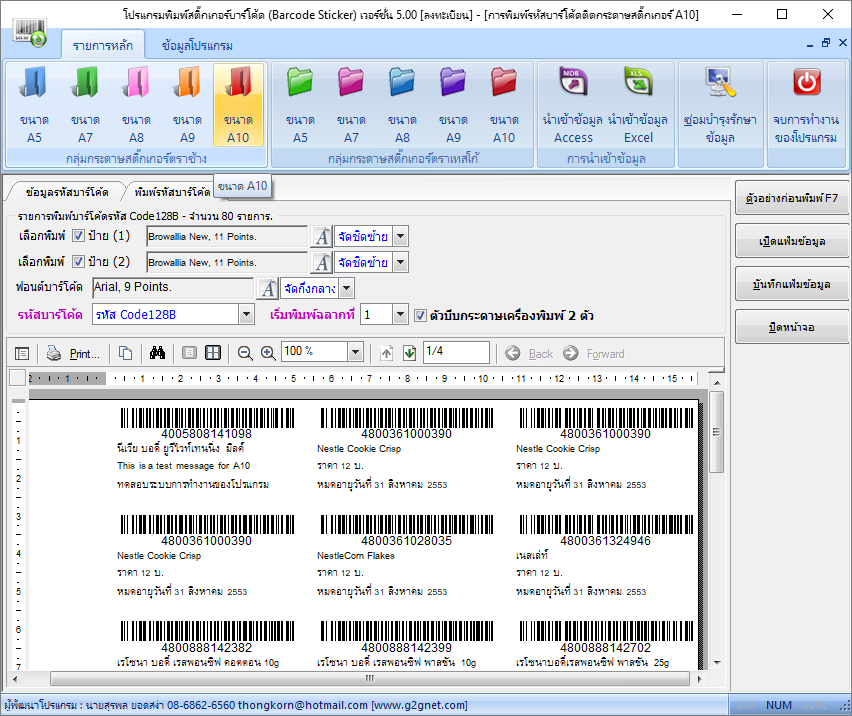The width and height of the screenshot is (852, 716).
Task: Zoom in the print preview
Action: (x=268, y=354)
